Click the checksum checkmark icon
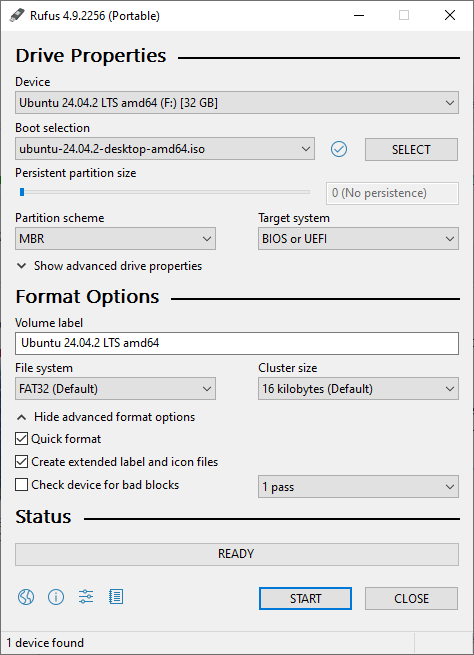 [x=339, y=149]
